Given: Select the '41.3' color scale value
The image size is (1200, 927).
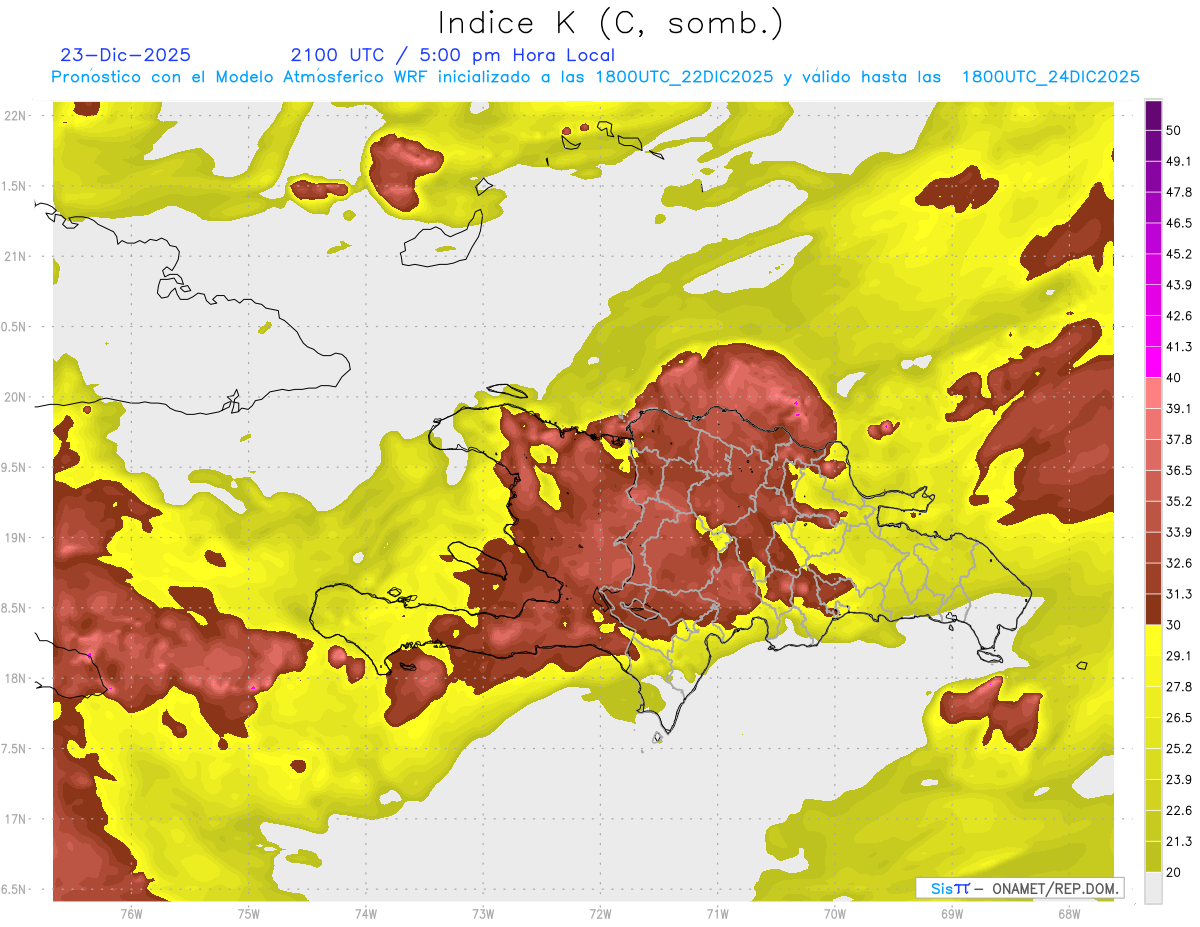Looking at the screenshot, I should (1179, 347).
